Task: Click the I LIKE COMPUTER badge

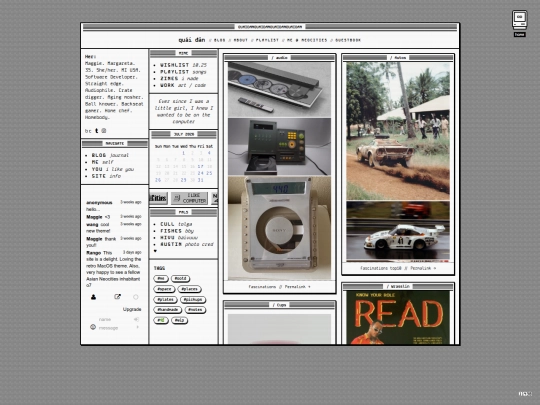Action: click(x=189, y=198)
